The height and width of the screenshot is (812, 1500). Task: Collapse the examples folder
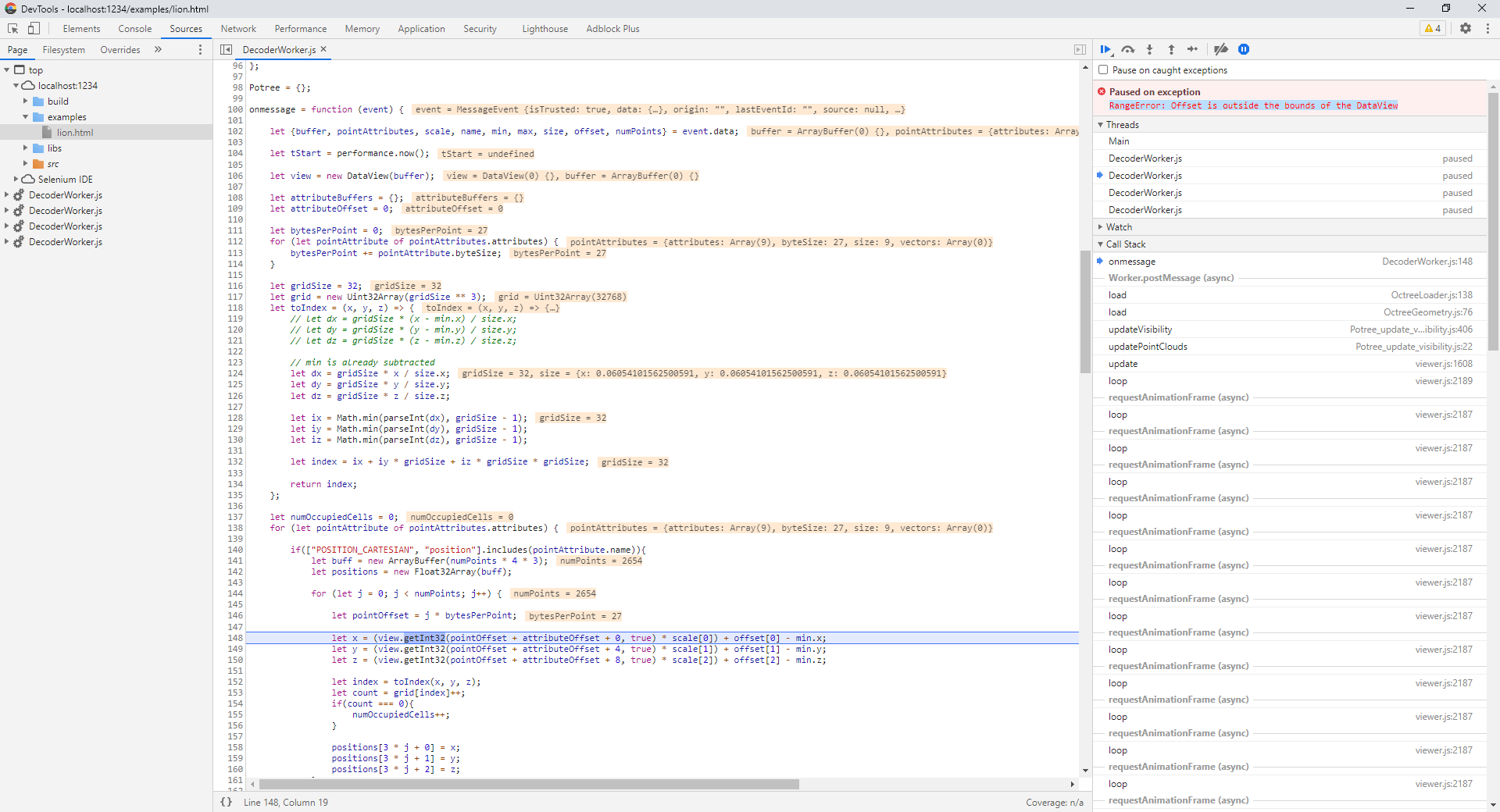[x=25, y=117]
